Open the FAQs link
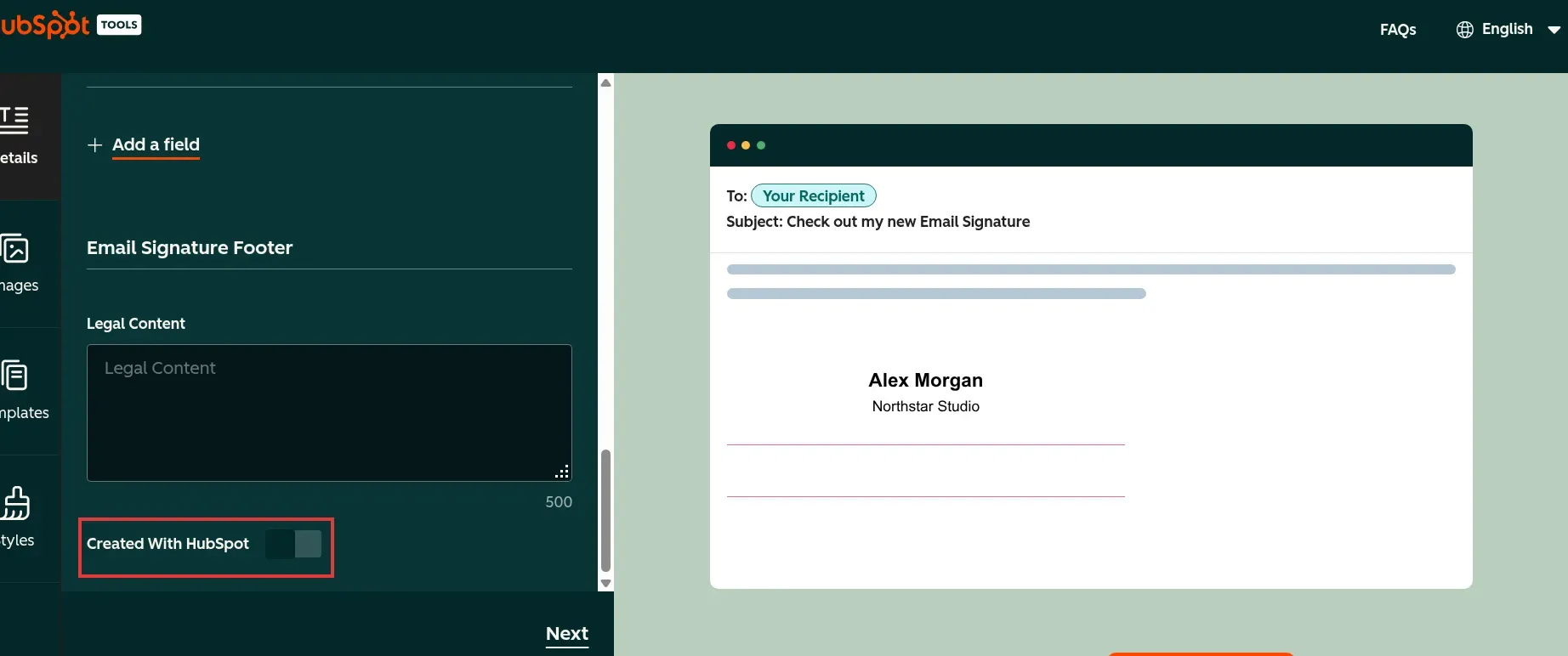Viewport: 1568px width, 656px height. pyautogui.click(x=1398, y=30)
